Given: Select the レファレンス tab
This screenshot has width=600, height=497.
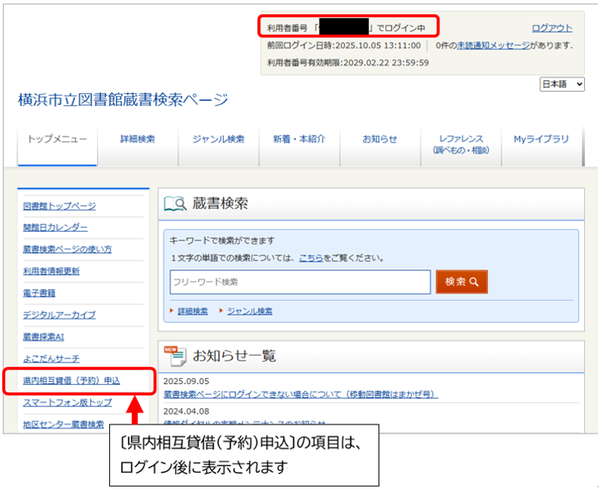Looking at the screenshot, I should pyautogui.click(x=461, y=144).
